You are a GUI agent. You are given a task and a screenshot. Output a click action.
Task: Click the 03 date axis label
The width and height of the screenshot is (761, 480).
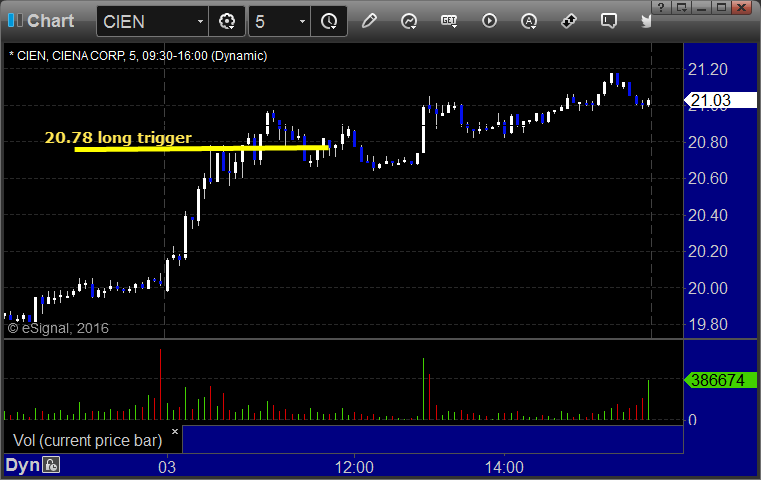click(x=167, y=467)
